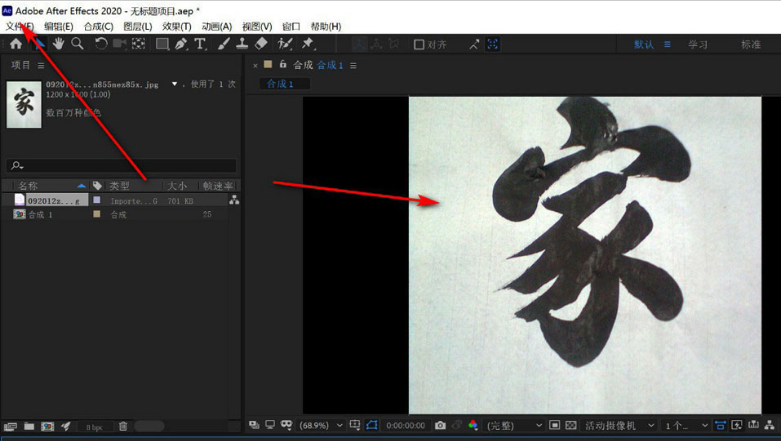This screenshot has width=781, height=441.
Task: Select the Zoom magnifier tool
Action: pyautogui.click(x=77, y=44)
